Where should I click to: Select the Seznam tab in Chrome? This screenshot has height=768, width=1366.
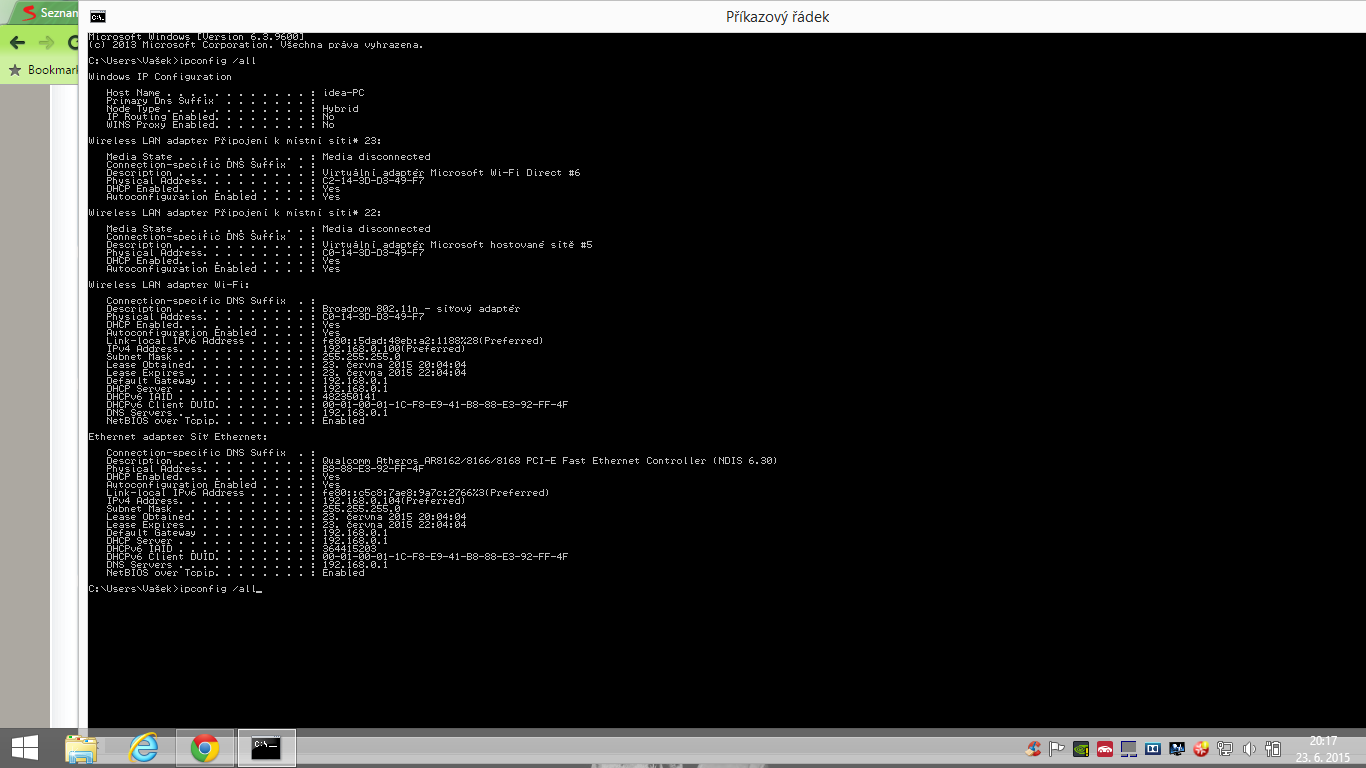(x=45, y=13)
